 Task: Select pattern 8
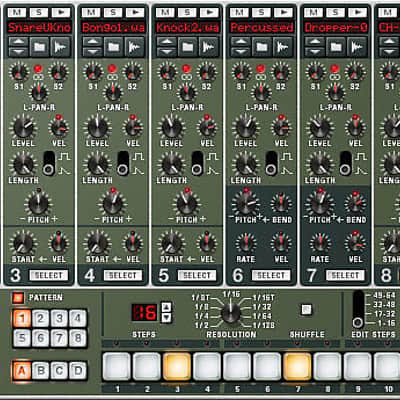click(x=77, y=338)
